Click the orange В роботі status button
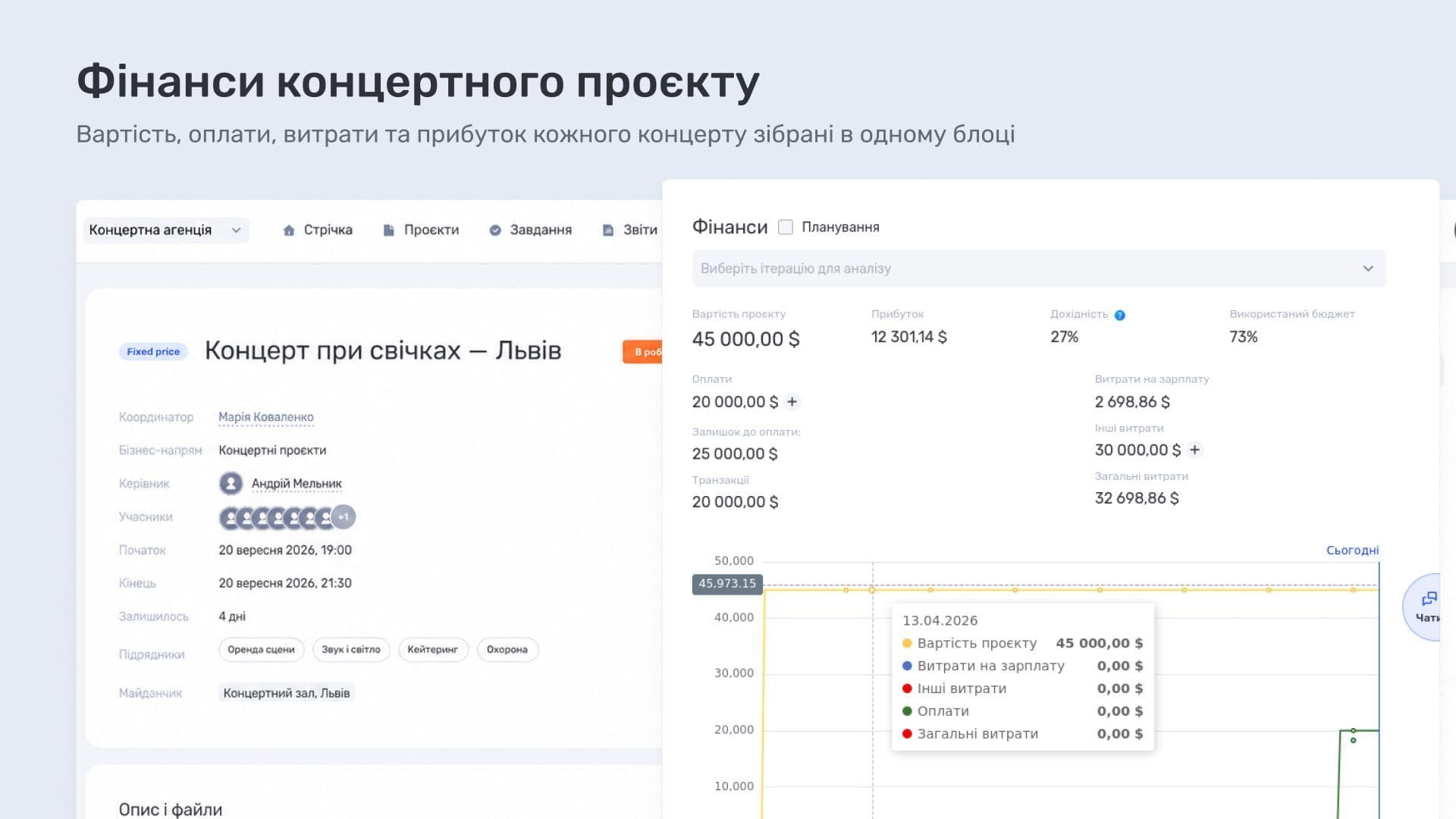The height and width of the screenshot is (819, 1456). (x=643, y=352)
